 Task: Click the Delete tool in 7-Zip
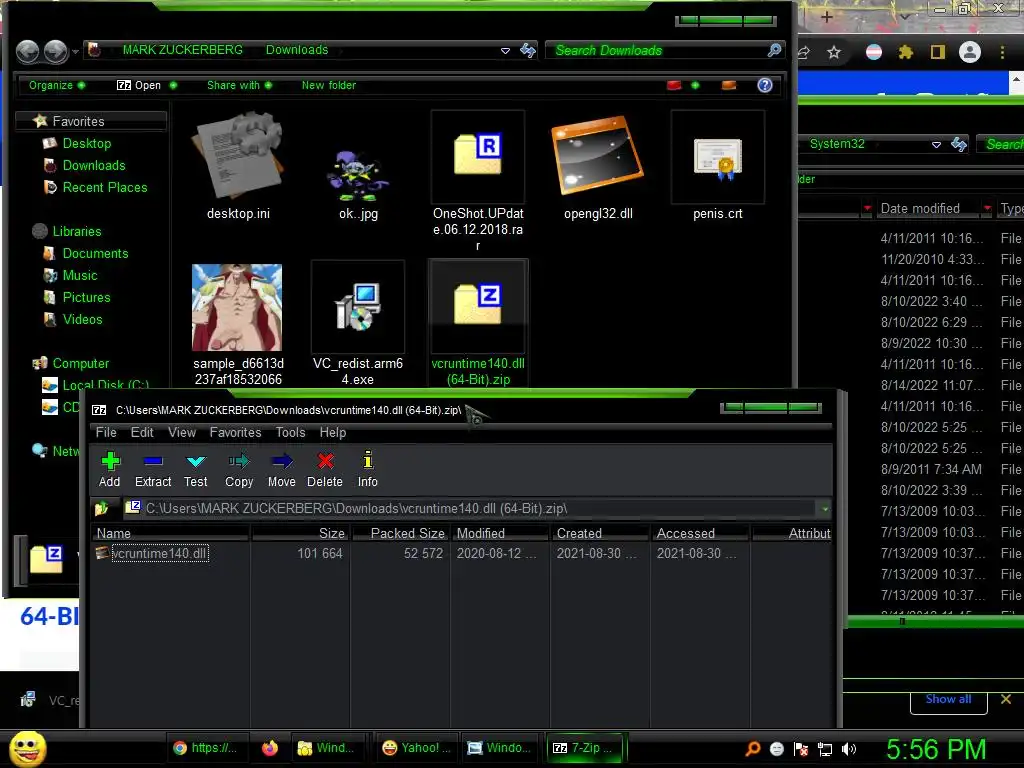[325, 469]
